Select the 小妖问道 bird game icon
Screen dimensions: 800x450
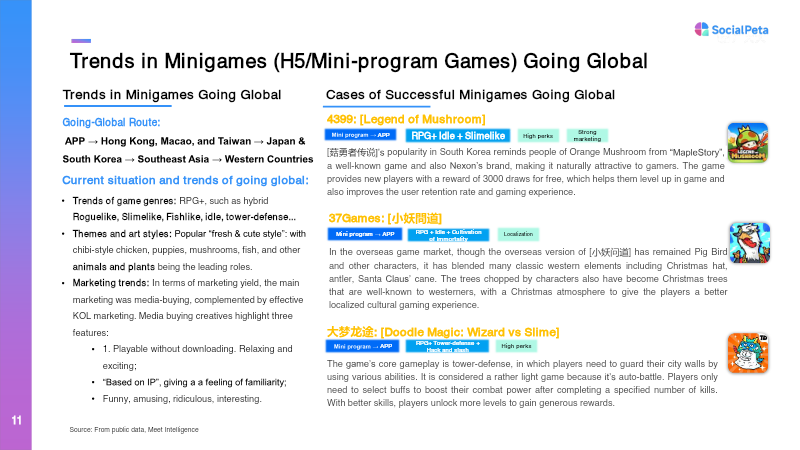click(x=747, y=242)
